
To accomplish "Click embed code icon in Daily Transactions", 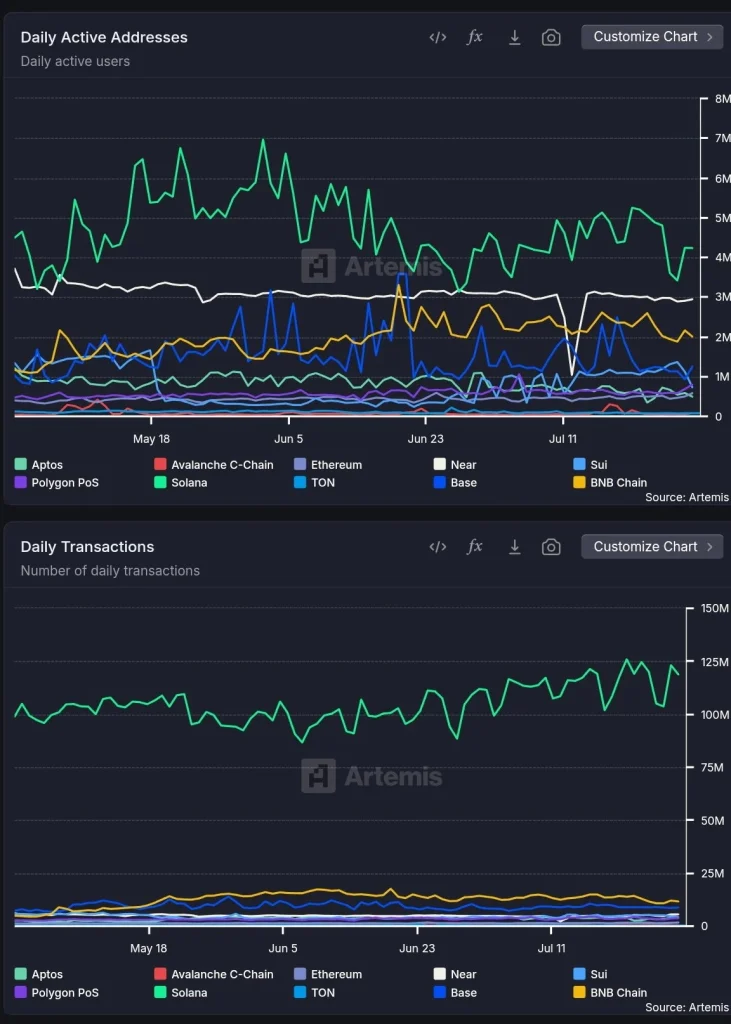I will 437,547.
